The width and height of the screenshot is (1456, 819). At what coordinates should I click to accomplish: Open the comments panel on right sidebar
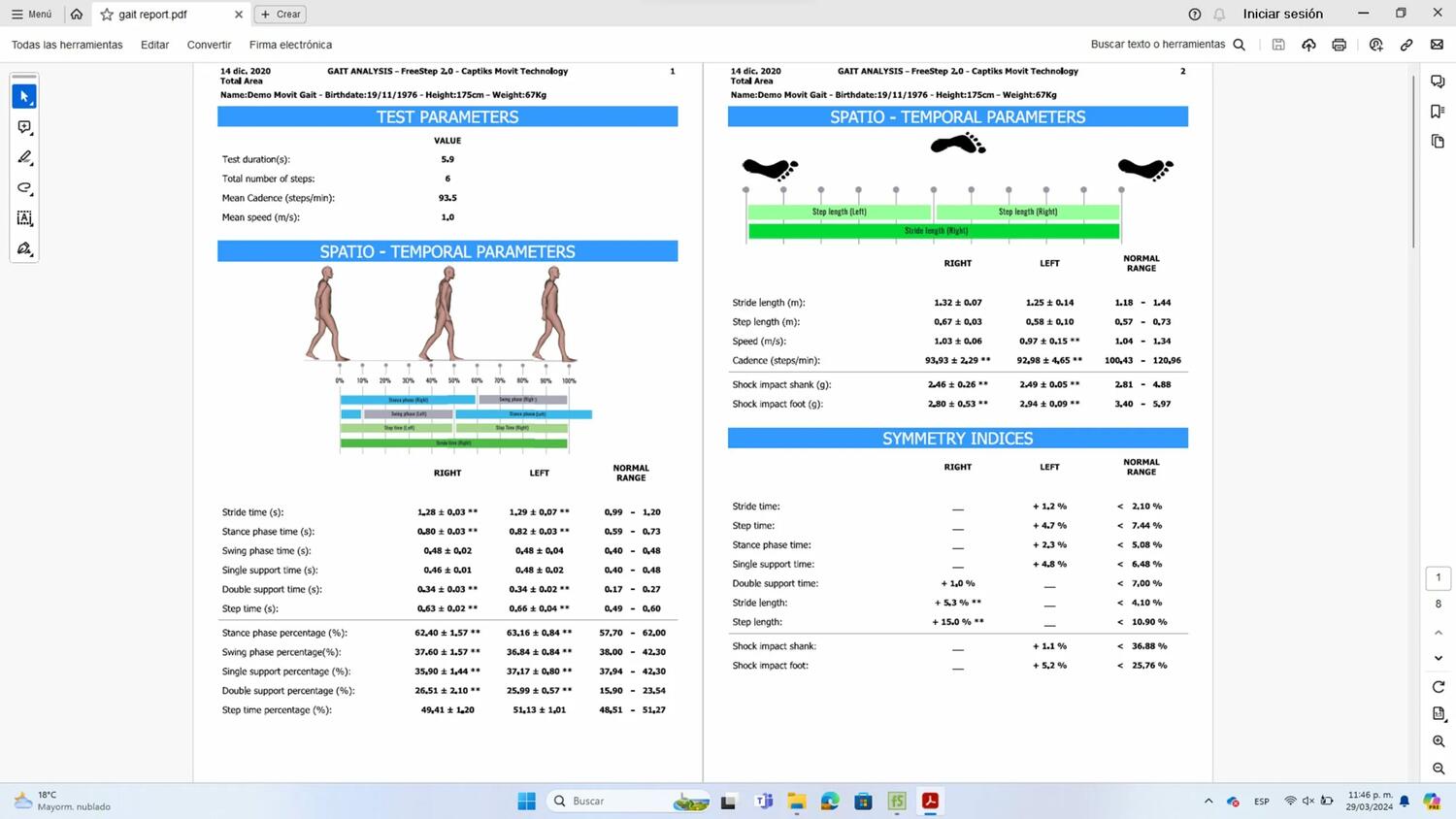click(x=1438, y=82)
